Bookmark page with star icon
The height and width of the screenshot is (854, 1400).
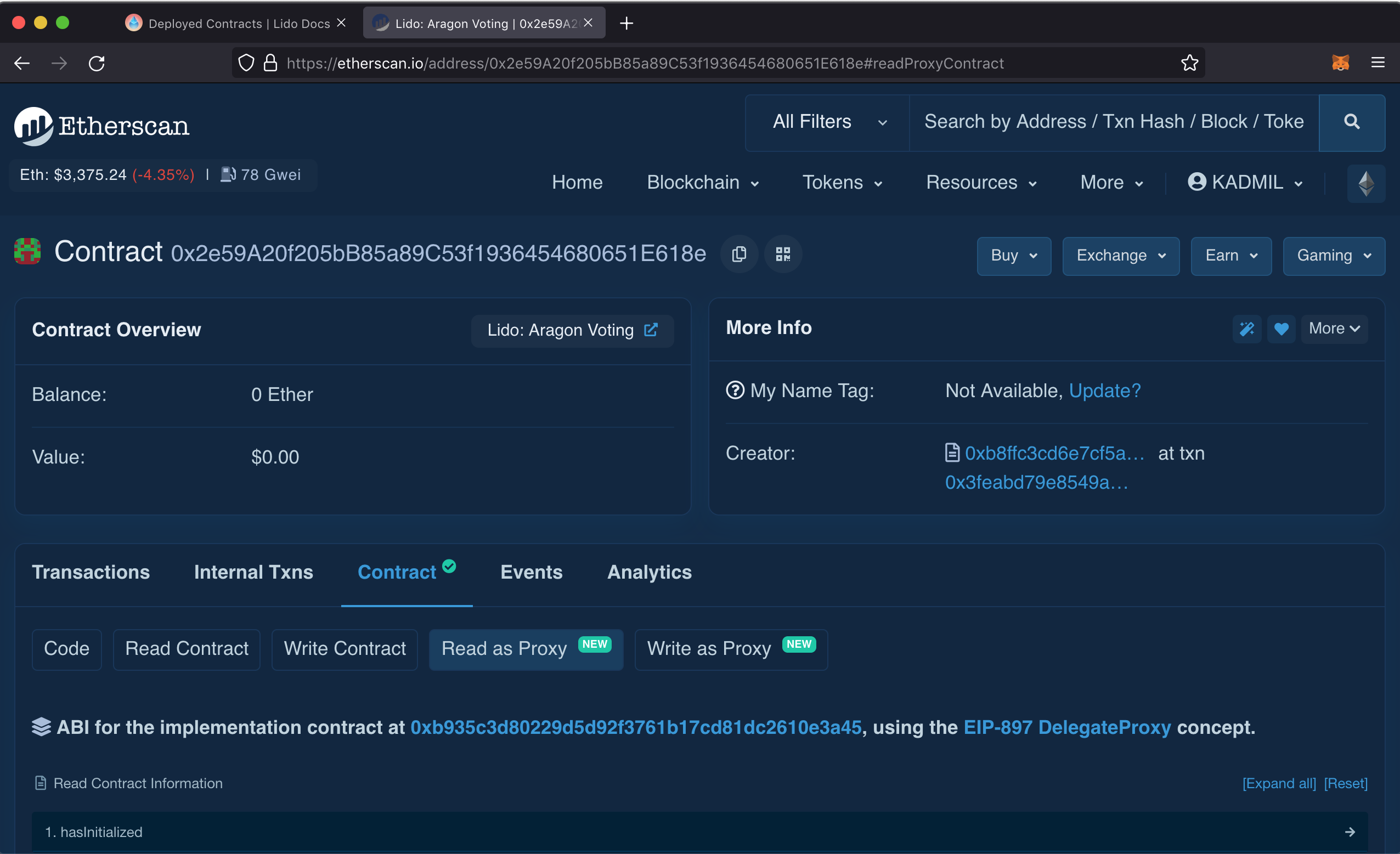point(1189,63)
